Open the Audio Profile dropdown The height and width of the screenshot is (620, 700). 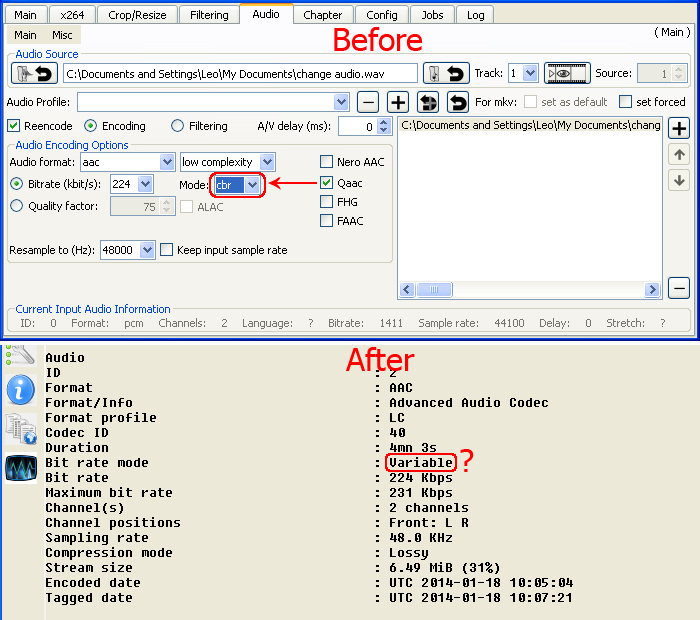[x=341, y=102]
